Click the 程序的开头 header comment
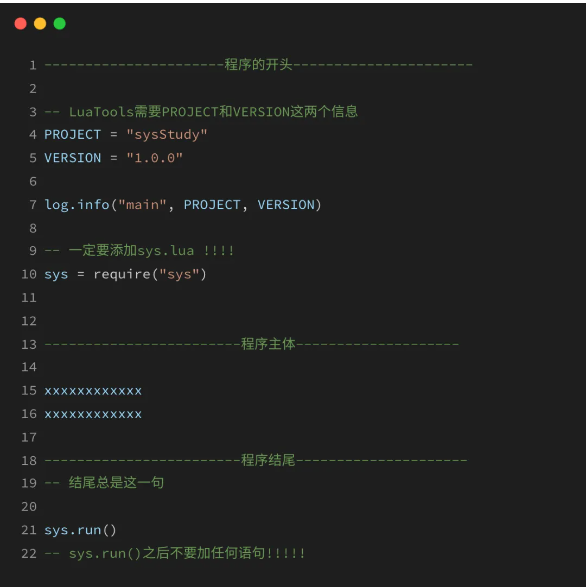The image size is (586, 587). [x=258, y=65]
